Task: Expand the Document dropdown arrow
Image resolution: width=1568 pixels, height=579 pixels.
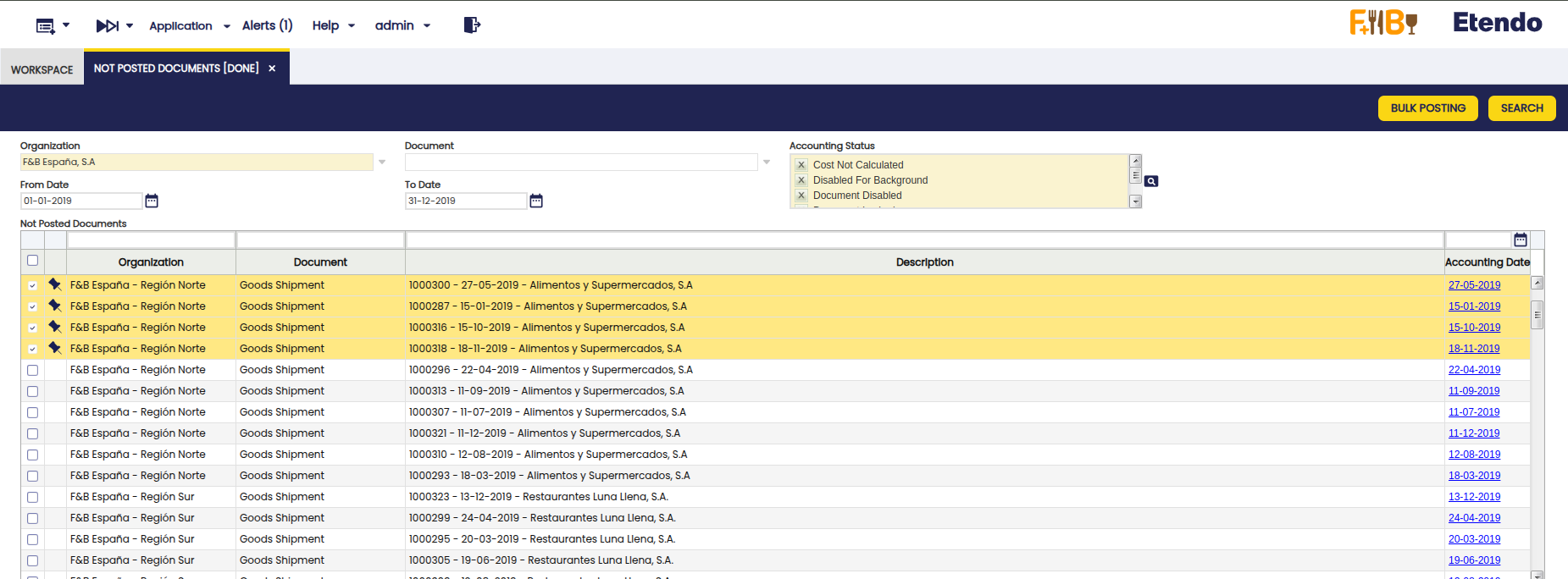Action: click(767, 162)
